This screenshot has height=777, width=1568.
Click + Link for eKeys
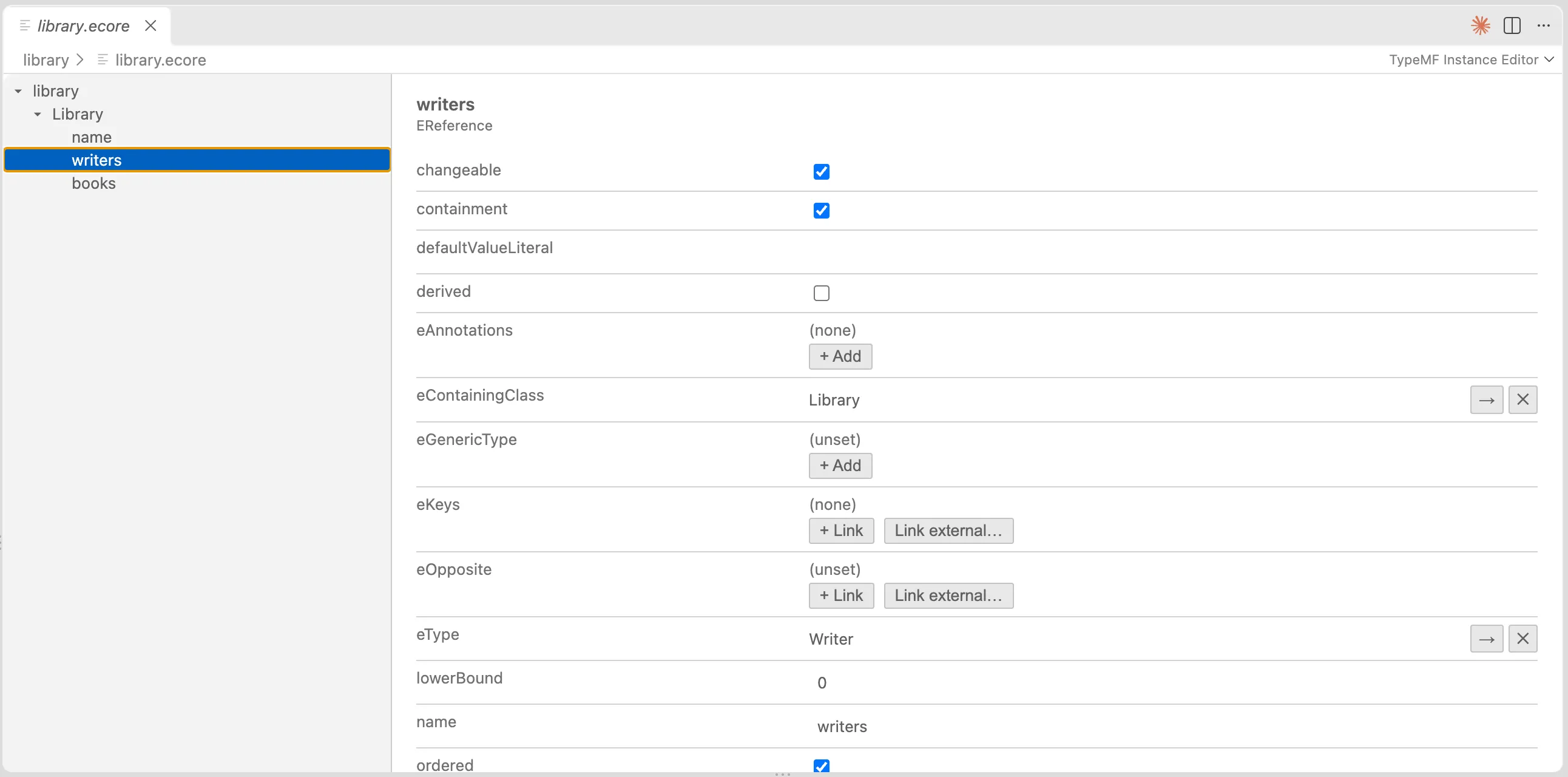click(841, 531)
